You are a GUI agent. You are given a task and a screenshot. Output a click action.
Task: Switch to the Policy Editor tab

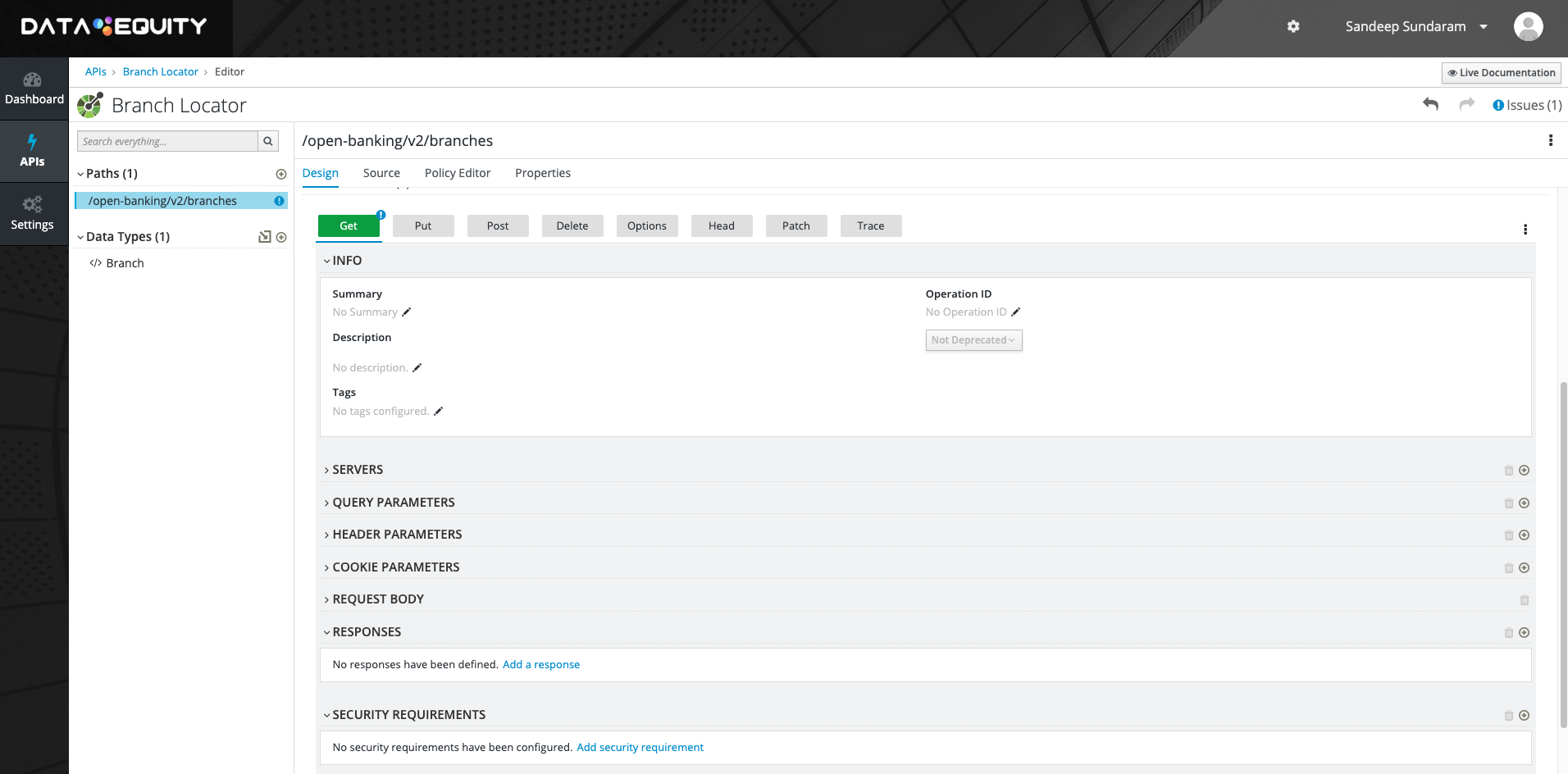click(458, 173)
